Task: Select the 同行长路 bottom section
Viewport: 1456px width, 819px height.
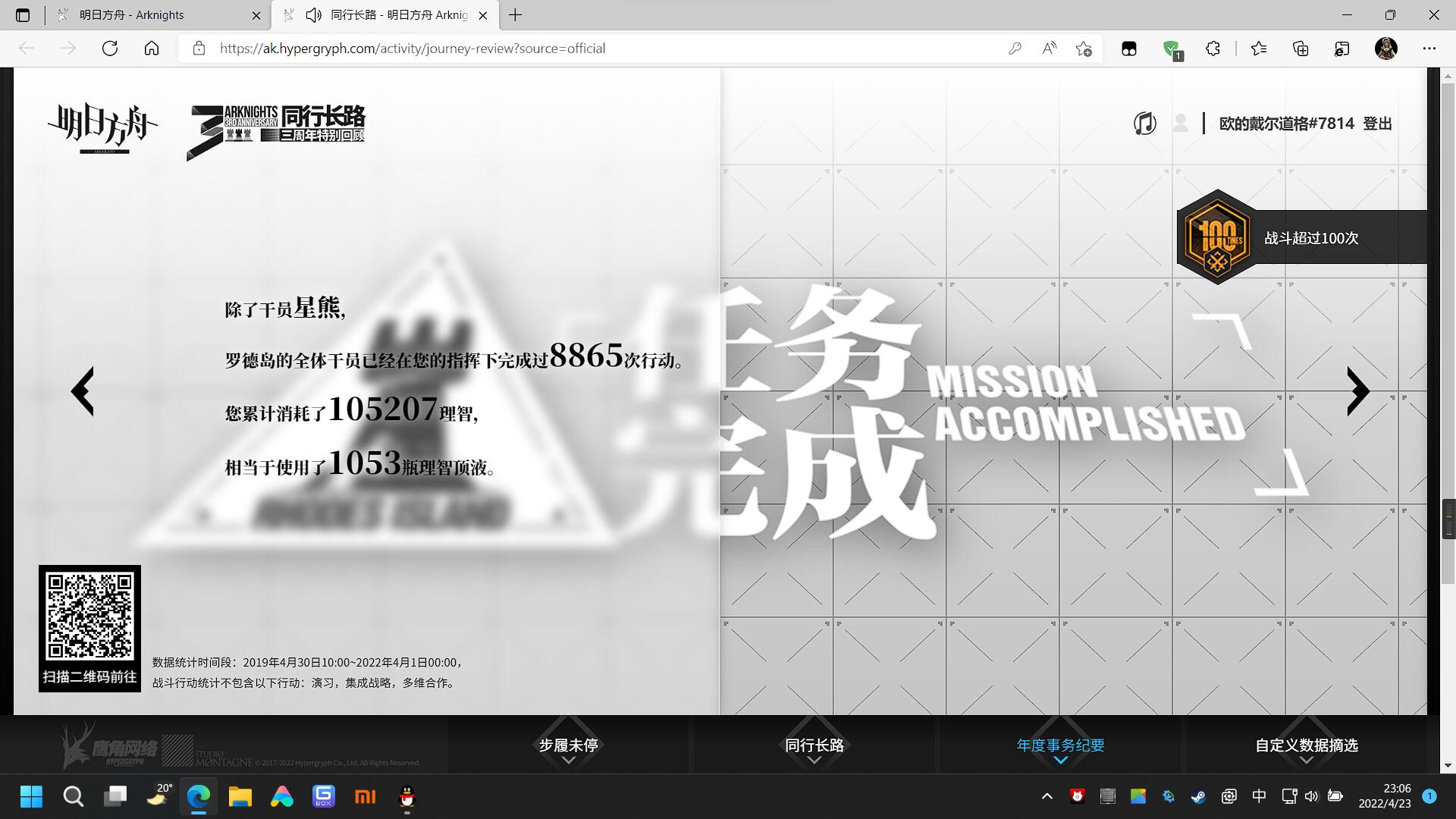Action: click(814, 745)
